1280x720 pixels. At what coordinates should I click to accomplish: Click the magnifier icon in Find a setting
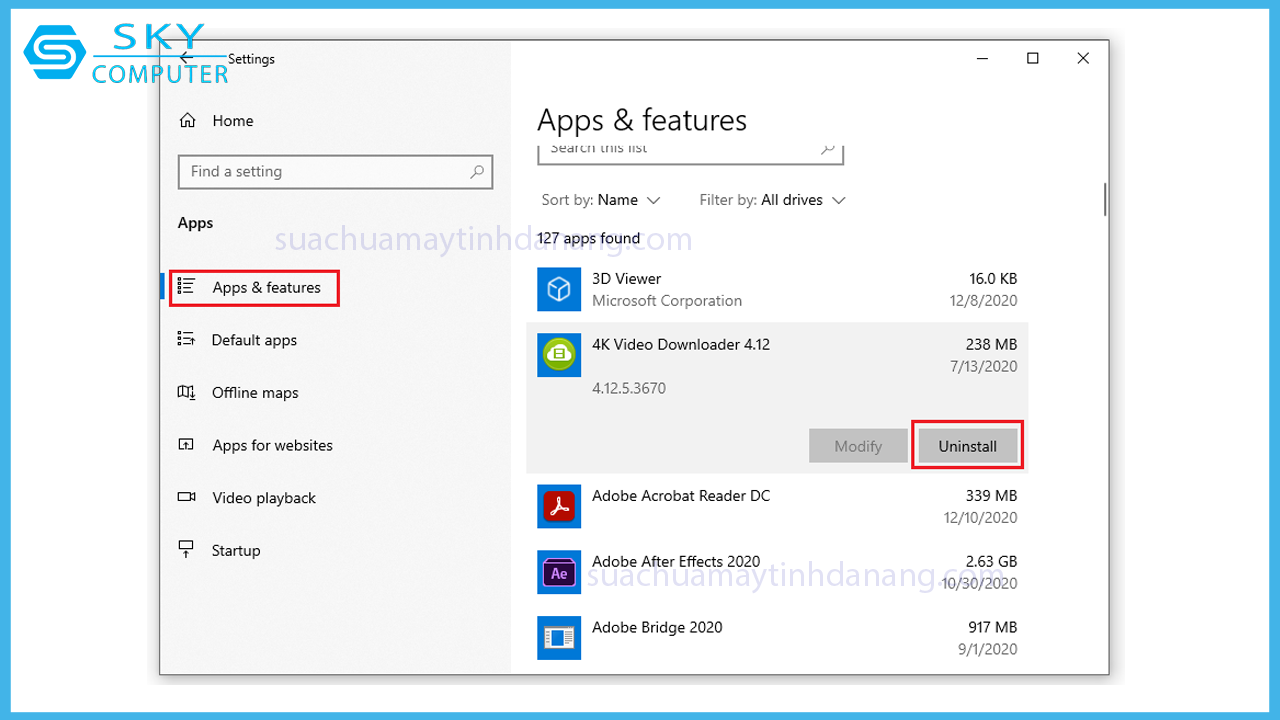(x=477, y=172)
